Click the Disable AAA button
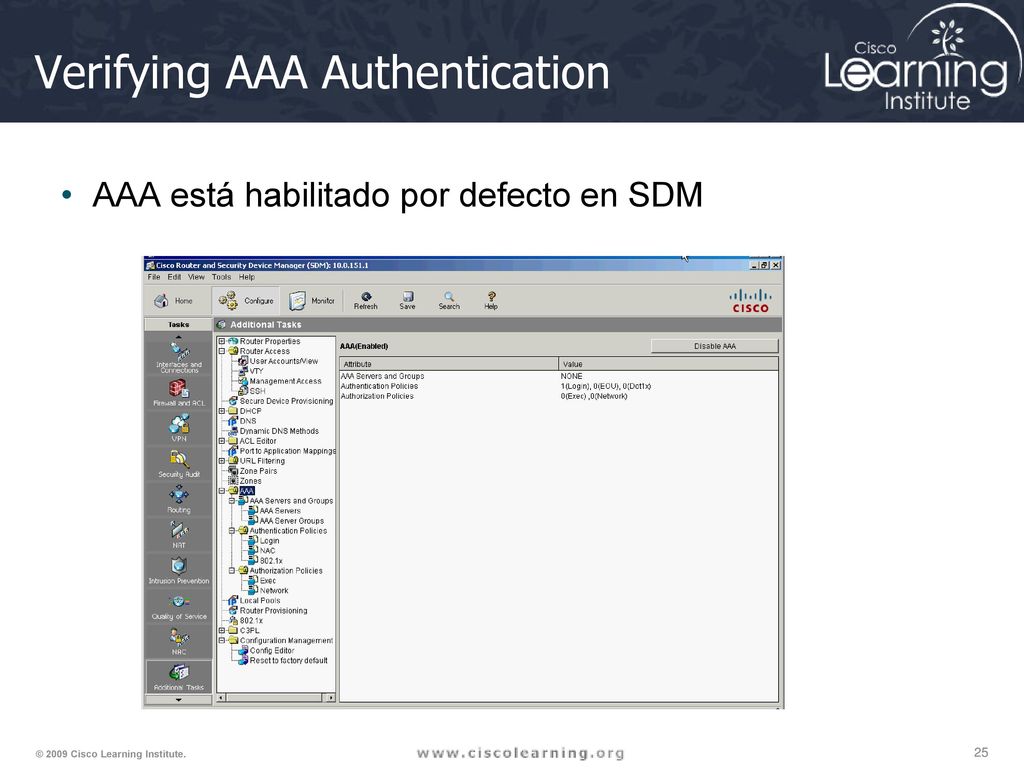This screenshot has width=1024, height=768. tap(714, 346)
